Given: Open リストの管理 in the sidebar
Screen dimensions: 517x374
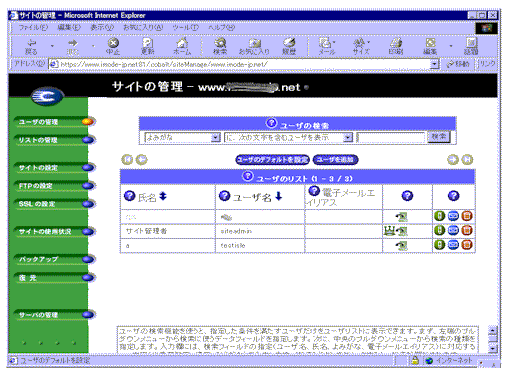Looking at the screenshot, I should pyautogui.click(x=54, y=140).
